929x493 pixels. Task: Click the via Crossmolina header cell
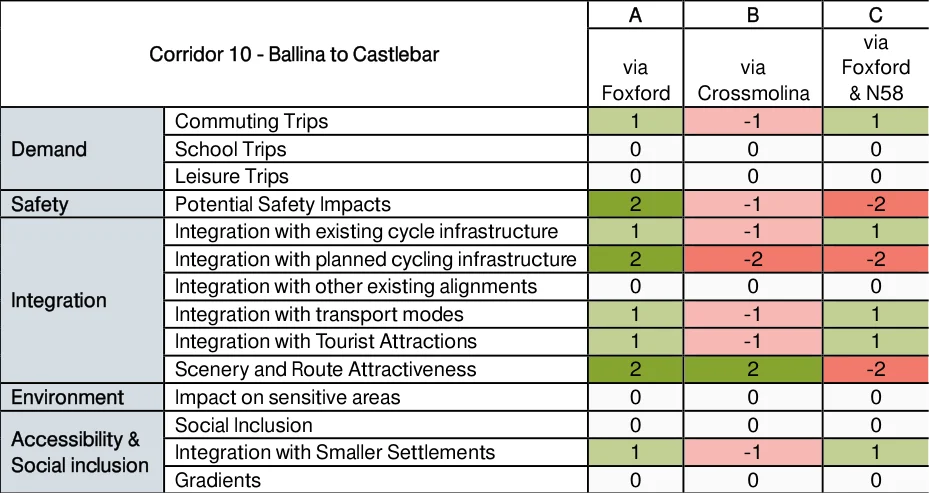[x=752, y=68]
